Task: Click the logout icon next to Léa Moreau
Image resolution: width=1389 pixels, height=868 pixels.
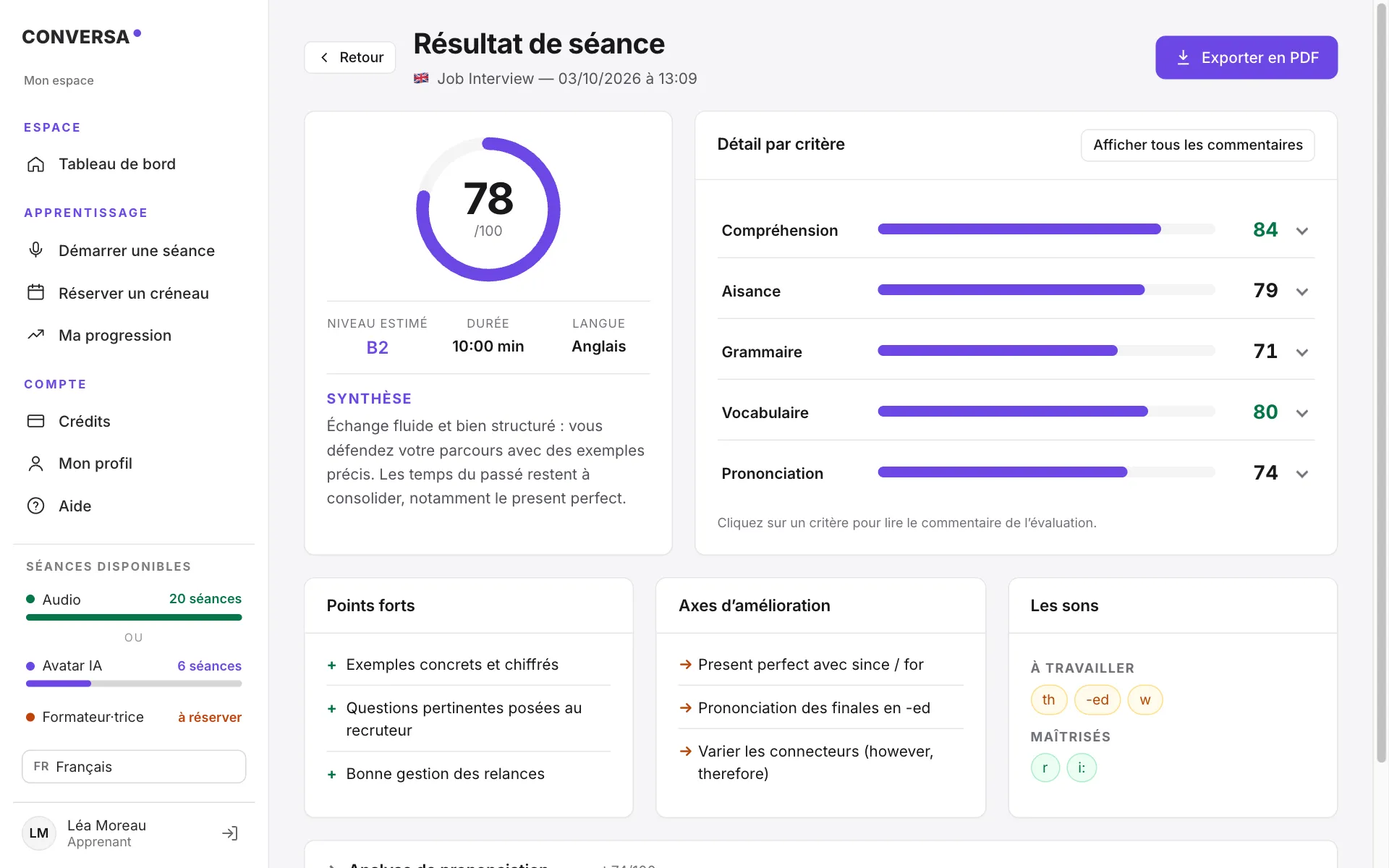Action: pos(229,833)
